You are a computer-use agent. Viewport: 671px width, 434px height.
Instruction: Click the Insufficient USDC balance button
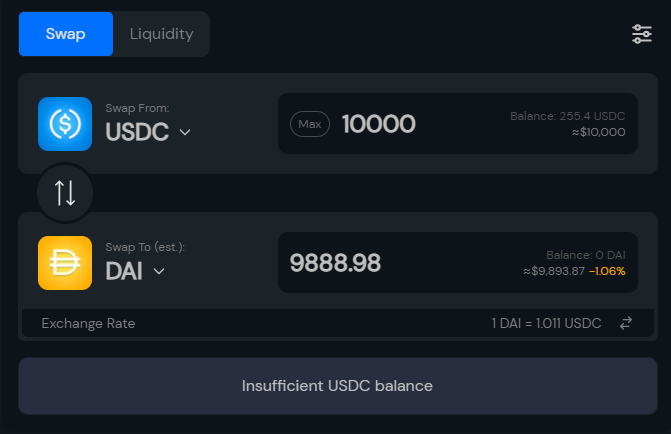(337, 385)
